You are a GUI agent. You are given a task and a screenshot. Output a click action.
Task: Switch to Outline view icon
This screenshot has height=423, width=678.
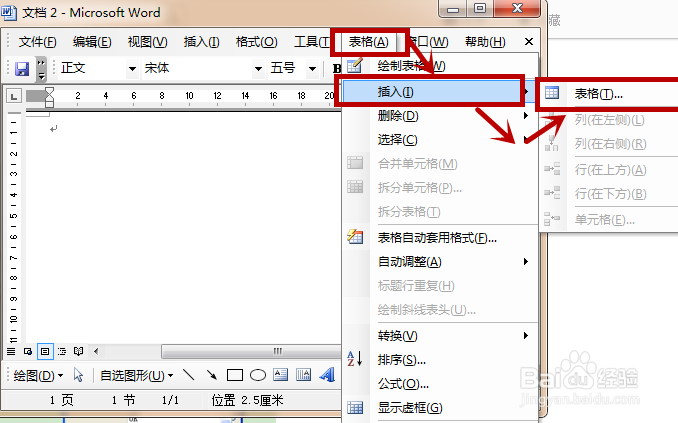click(62, 351)
